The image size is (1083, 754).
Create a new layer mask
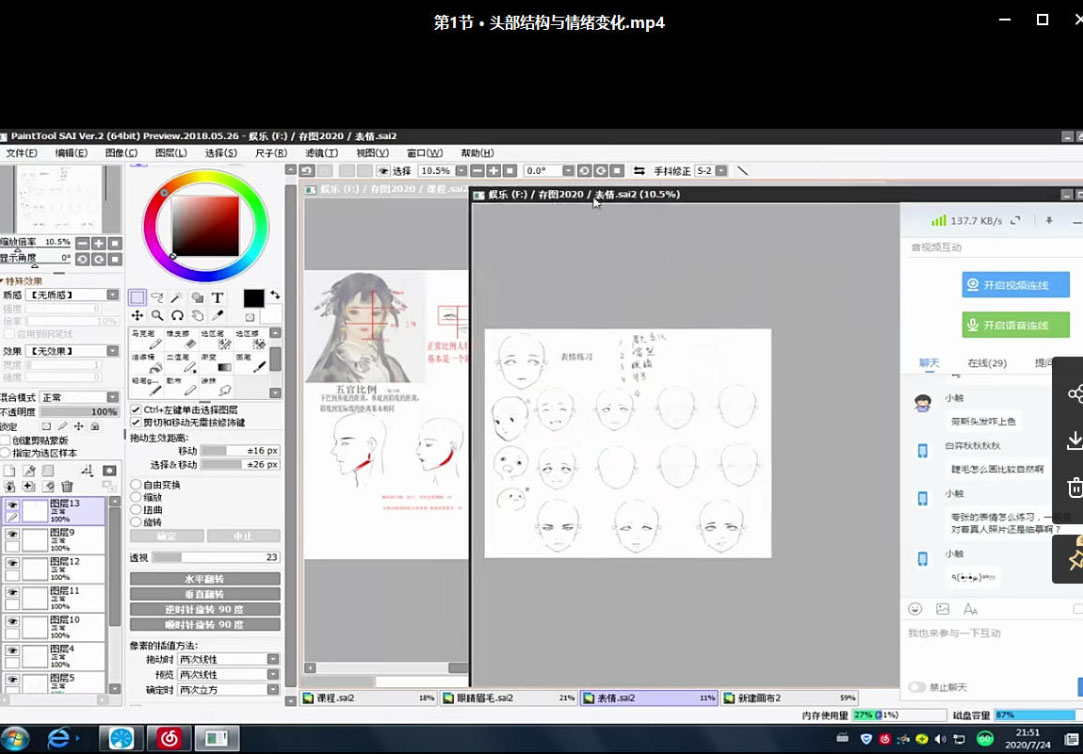[109, 471]
